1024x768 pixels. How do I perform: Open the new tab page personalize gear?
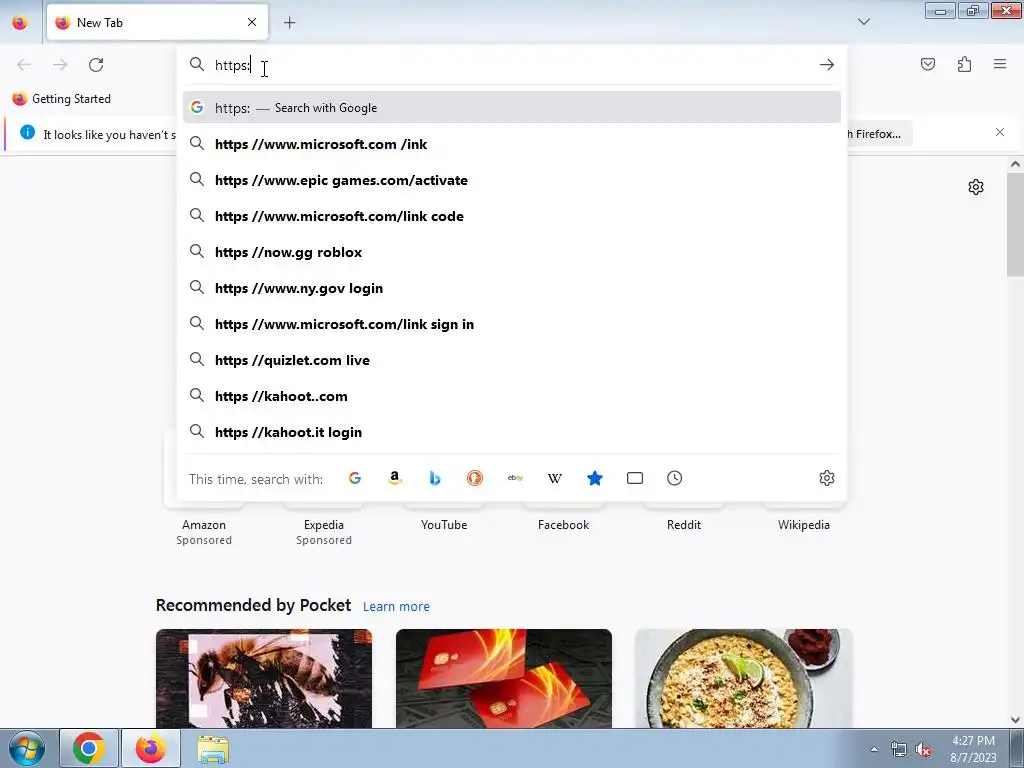976,187
